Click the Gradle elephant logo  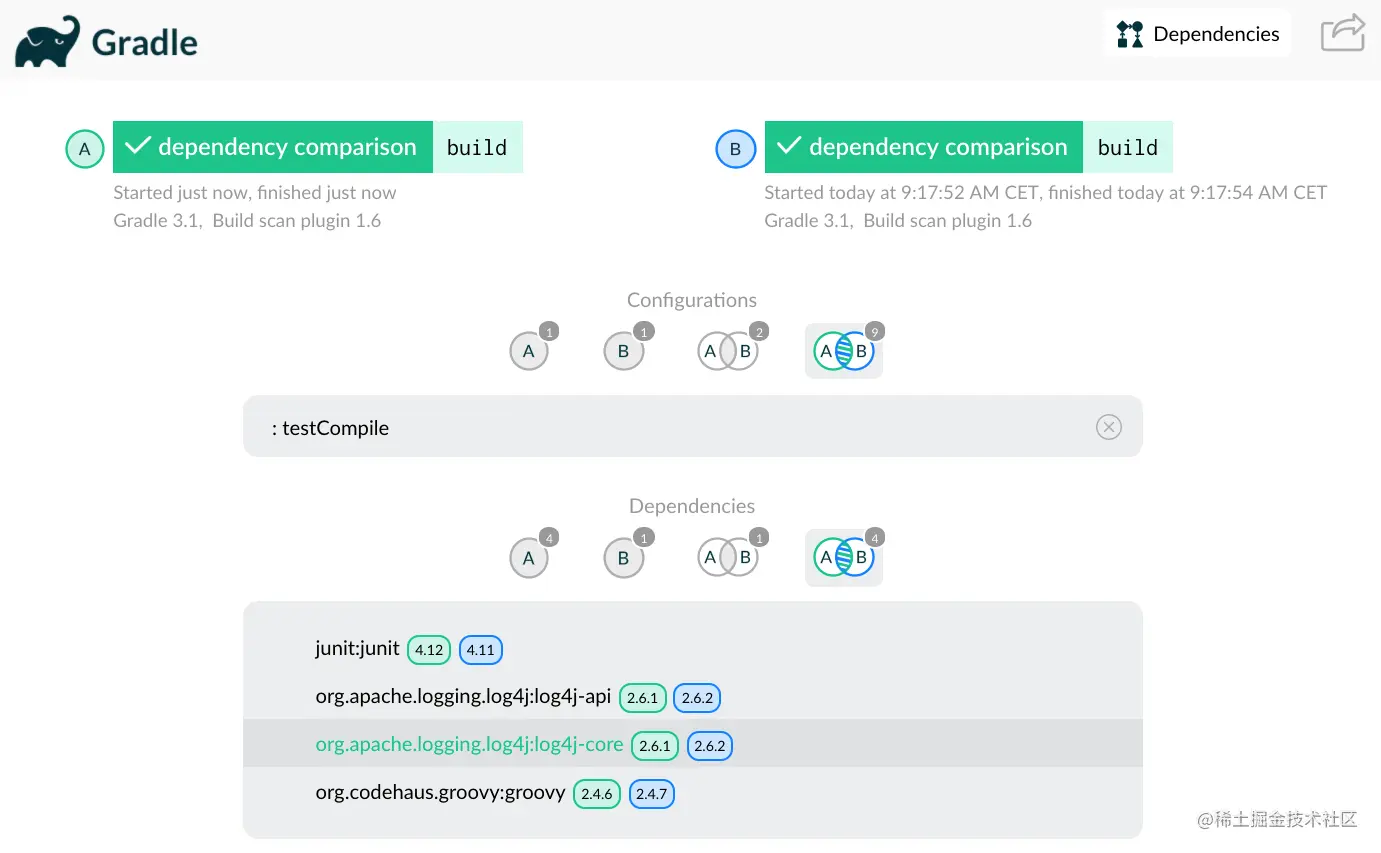48,42
